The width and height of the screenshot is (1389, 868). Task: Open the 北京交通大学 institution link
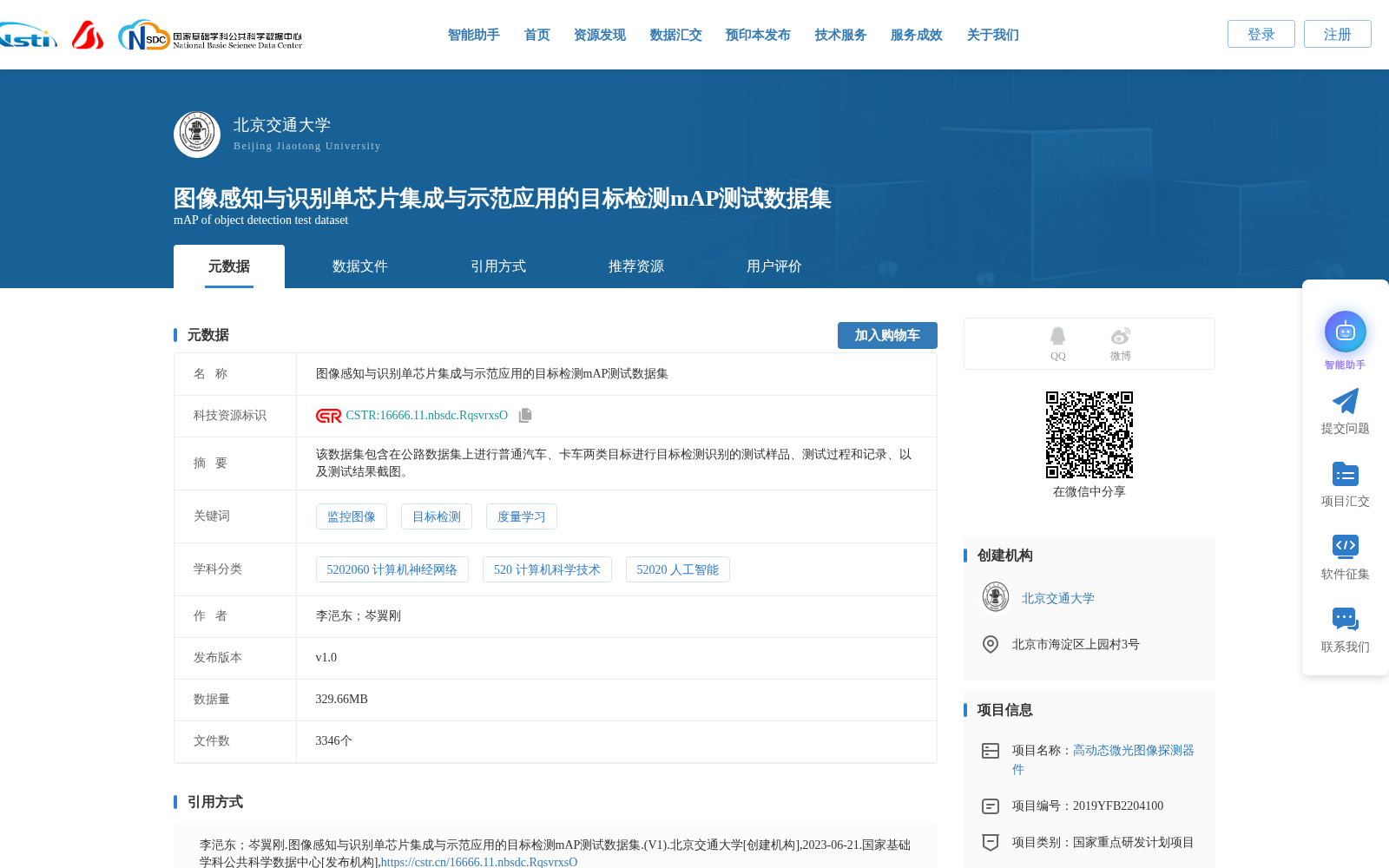[1058, 598]
